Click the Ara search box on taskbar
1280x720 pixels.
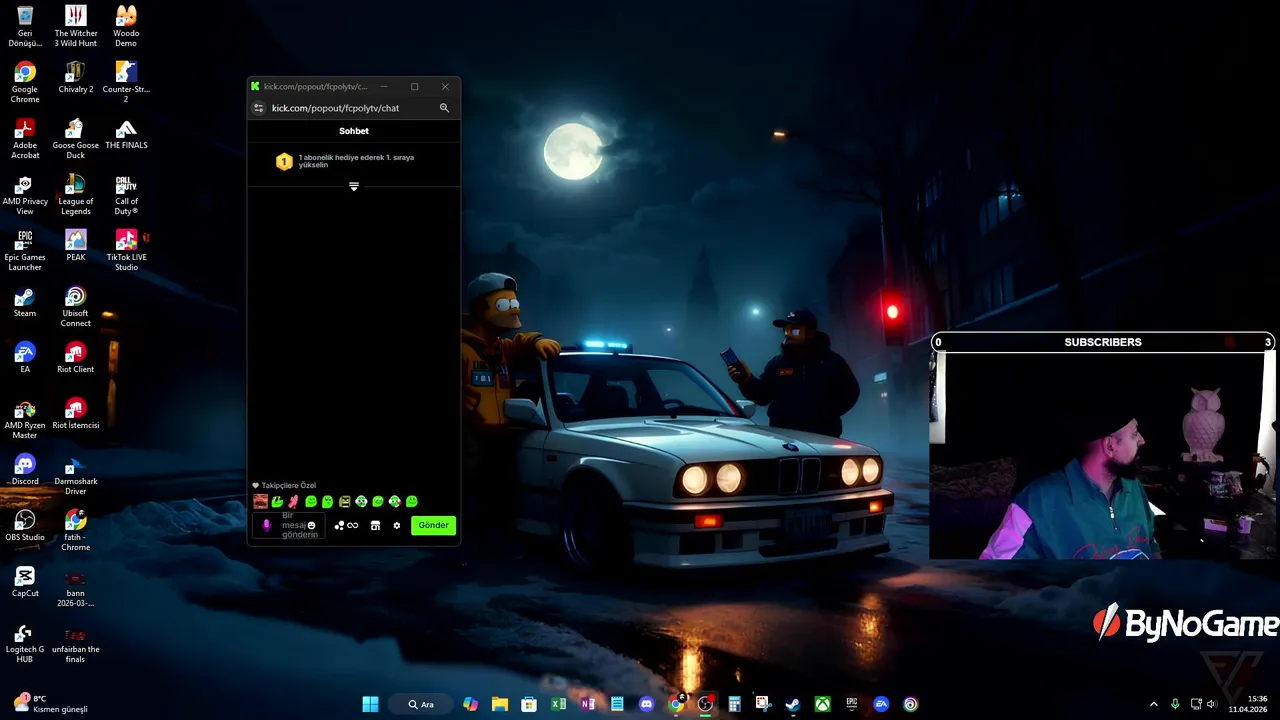[420, 704]
